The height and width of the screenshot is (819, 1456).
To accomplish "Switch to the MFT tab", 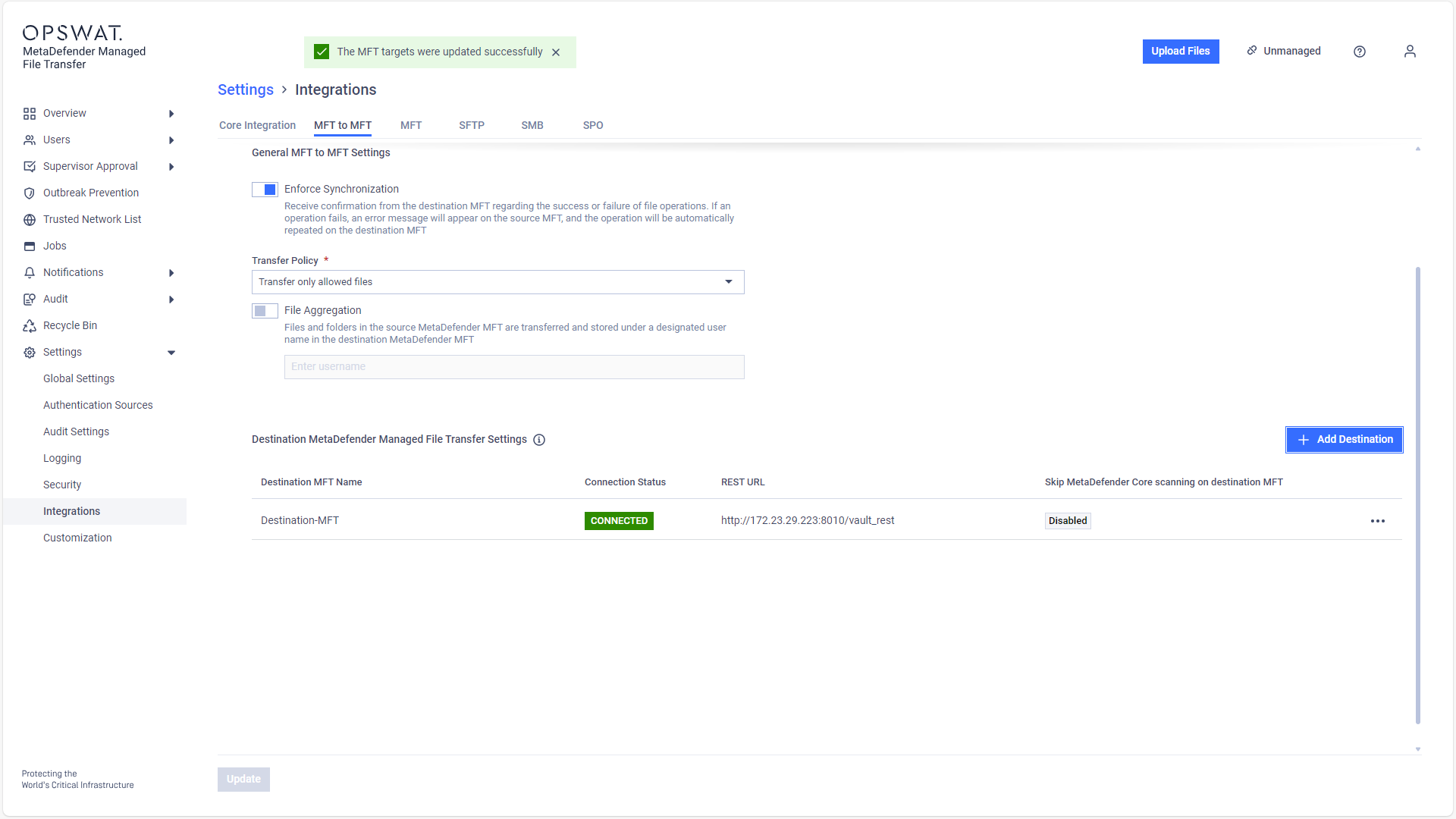I will coord(411,125).
